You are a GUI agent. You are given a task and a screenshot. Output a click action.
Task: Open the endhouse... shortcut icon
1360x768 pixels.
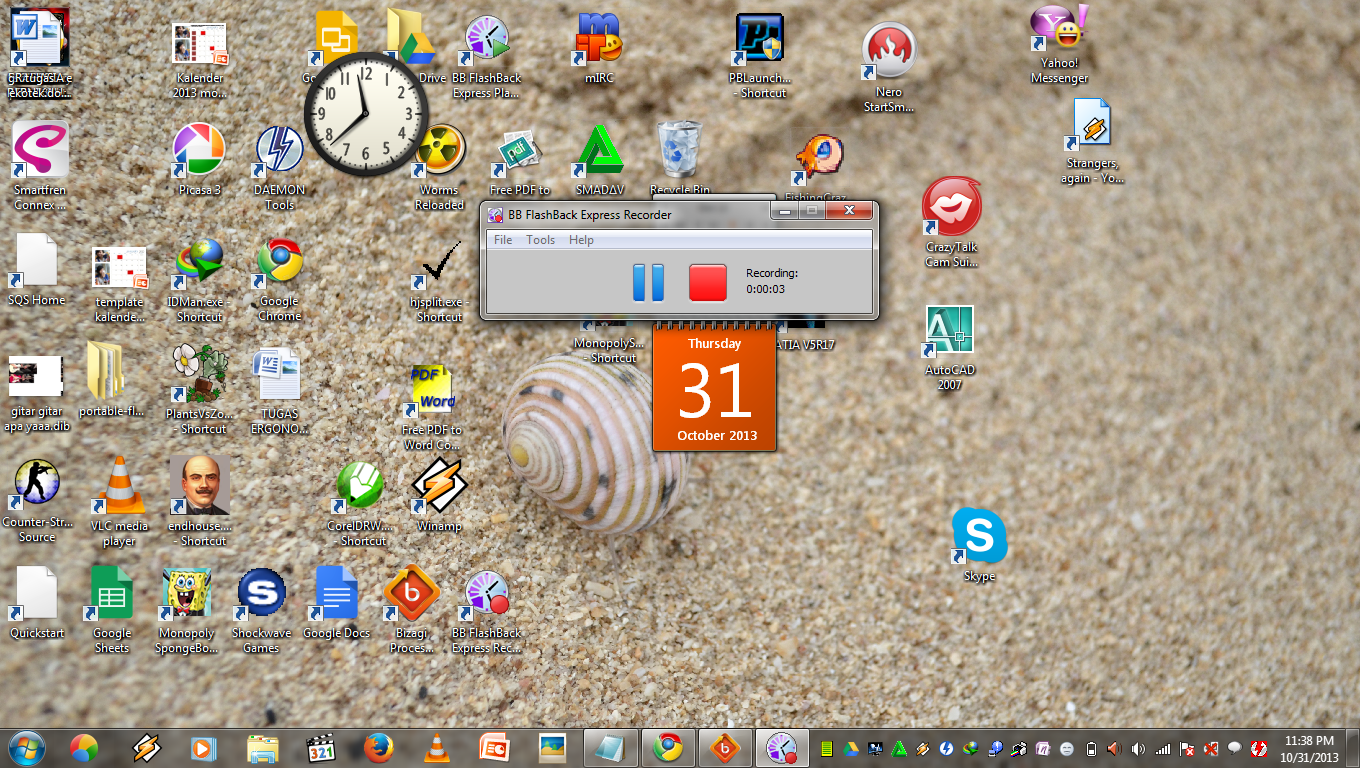[199, 502]
